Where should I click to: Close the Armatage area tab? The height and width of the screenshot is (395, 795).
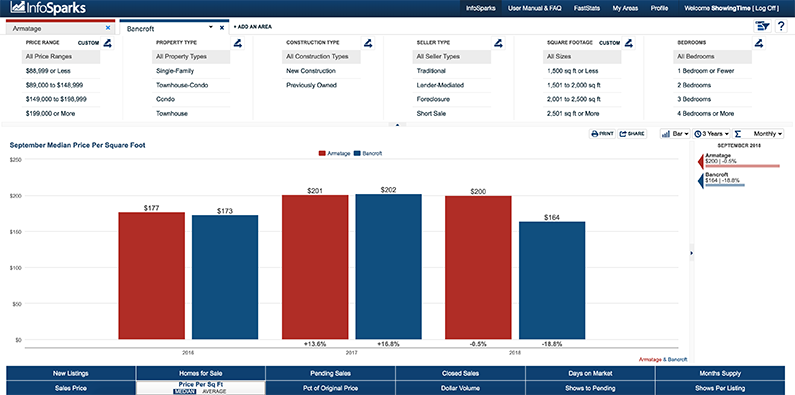point(107,28)
